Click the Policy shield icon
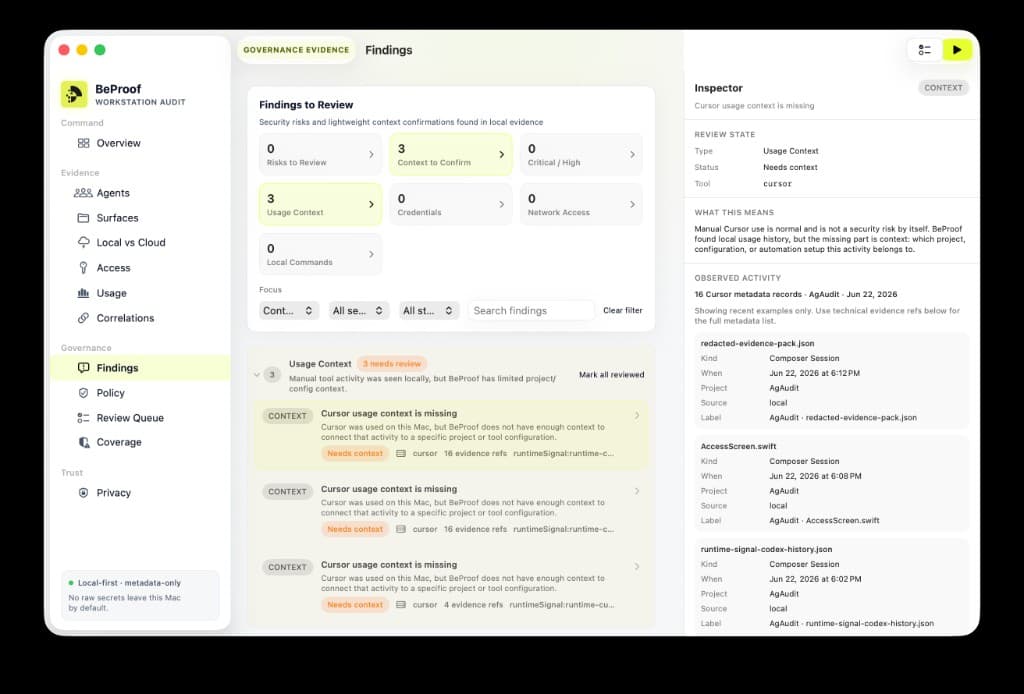Screen dimensions: 1024x694 click(84, 393)
